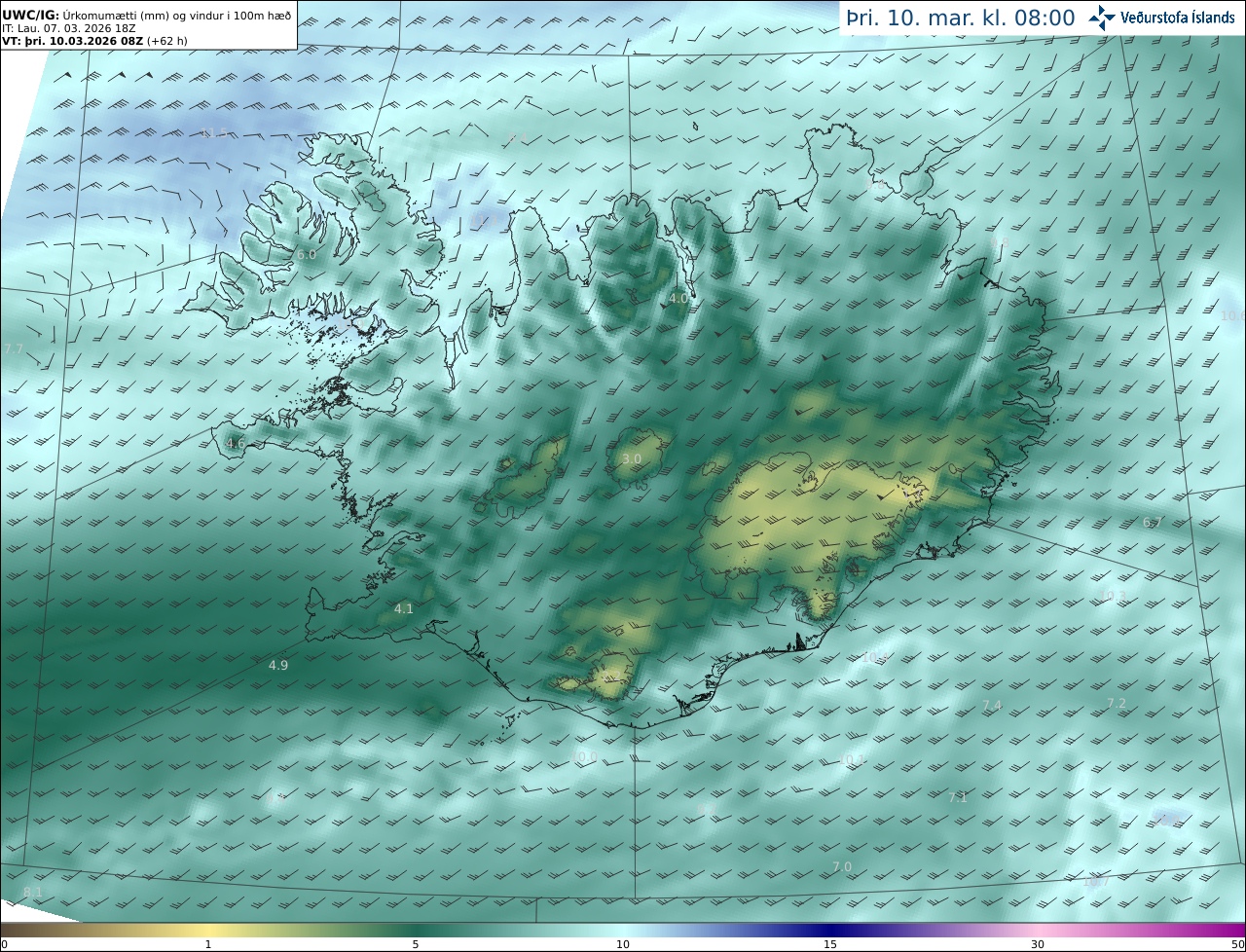
Task: Click the Veðurstofa Íslands name text
Action: [1178, 18]
